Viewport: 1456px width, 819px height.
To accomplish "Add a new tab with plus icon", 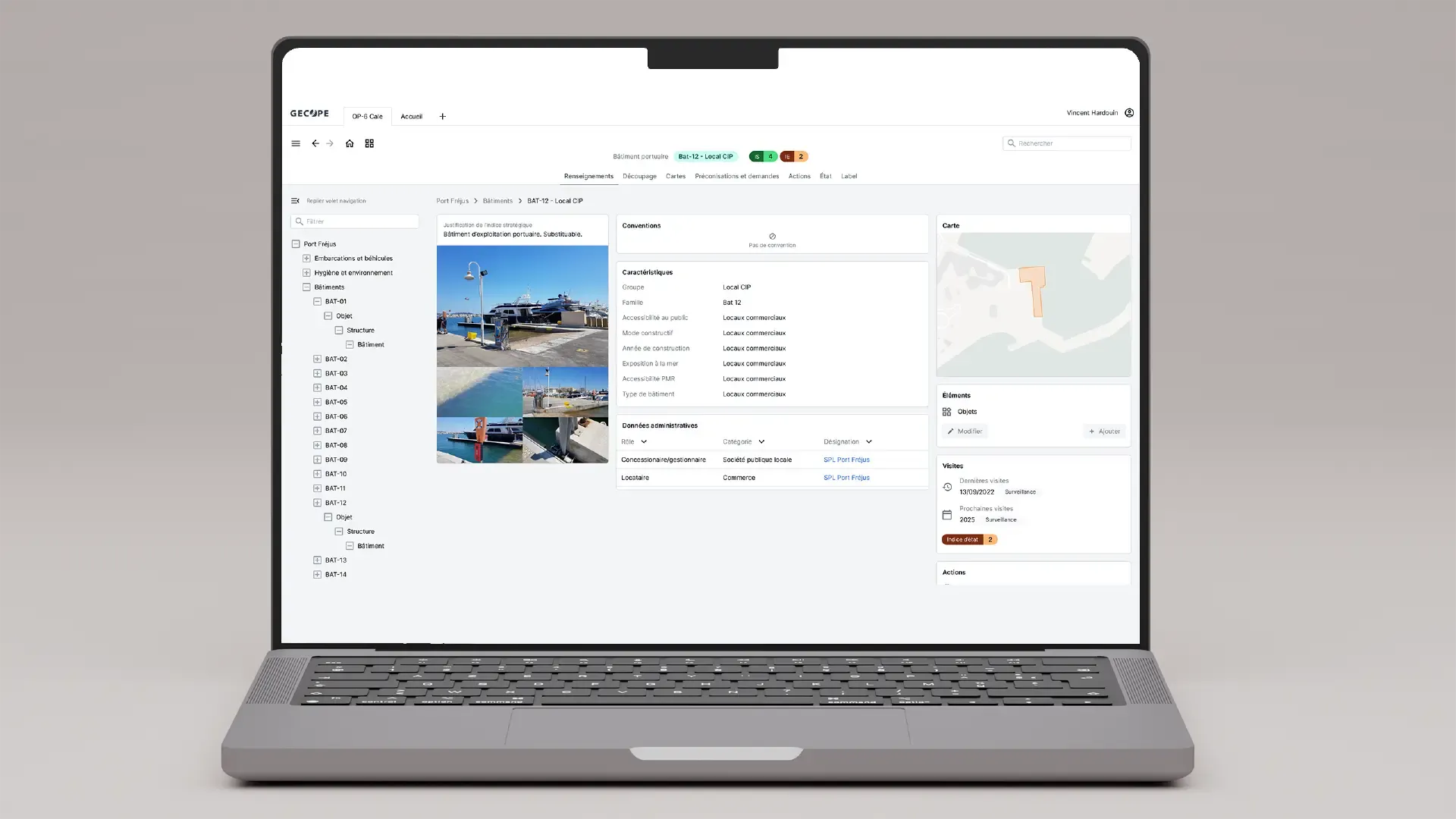I will pyautogui.click(x=443, y=117).
